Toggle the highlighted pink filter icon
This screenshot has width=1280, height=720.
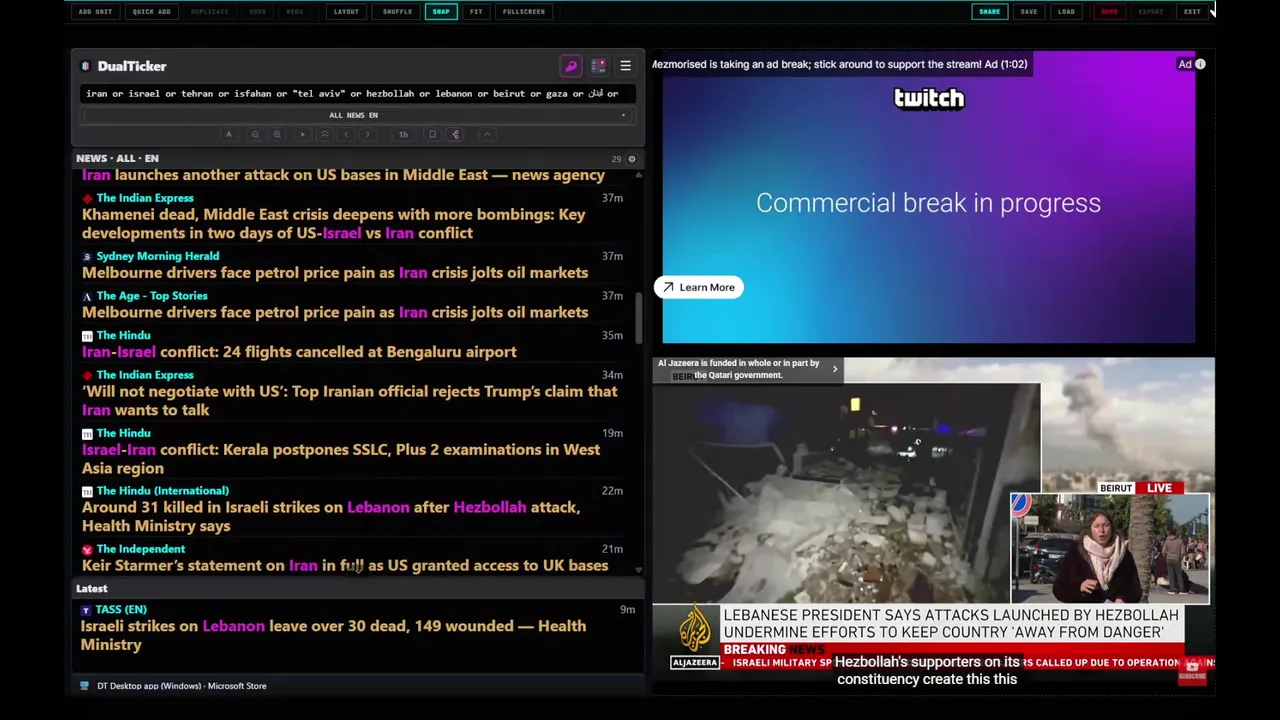point(455,134)
